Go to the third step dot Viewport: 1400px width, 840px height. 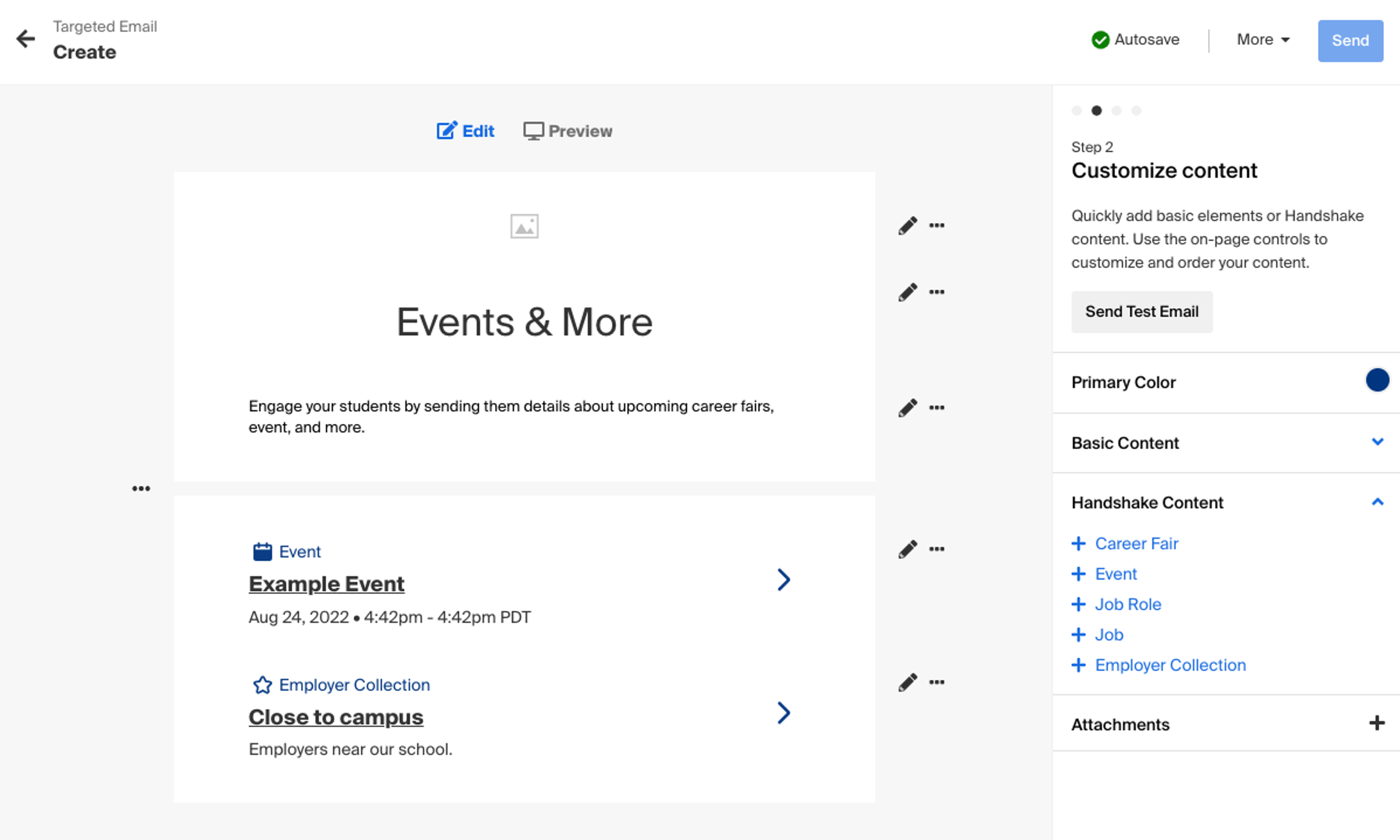[x=1116, y=111]
